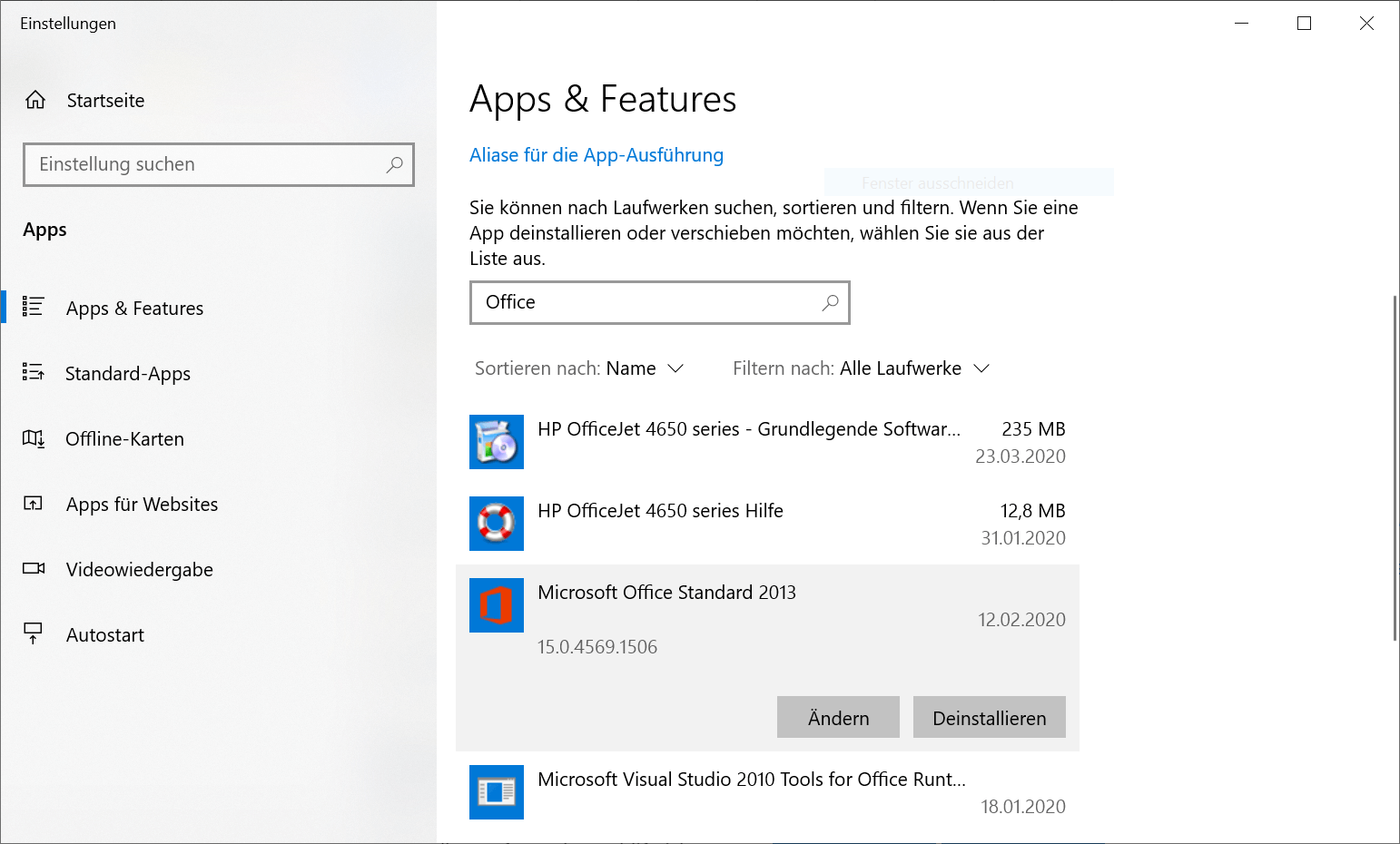
Task: Select HP OfficeJet 4650 Grundlegende Software entry
Action: pos(767,442)
